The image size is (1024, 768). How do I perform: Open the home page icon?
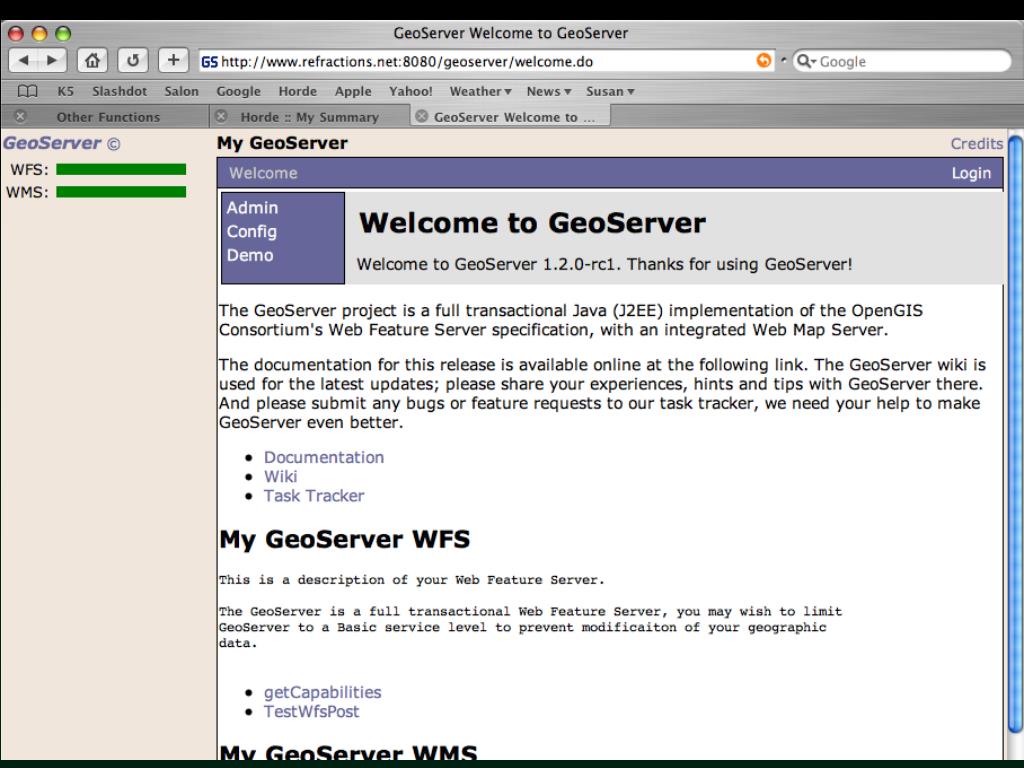(92, 61)
